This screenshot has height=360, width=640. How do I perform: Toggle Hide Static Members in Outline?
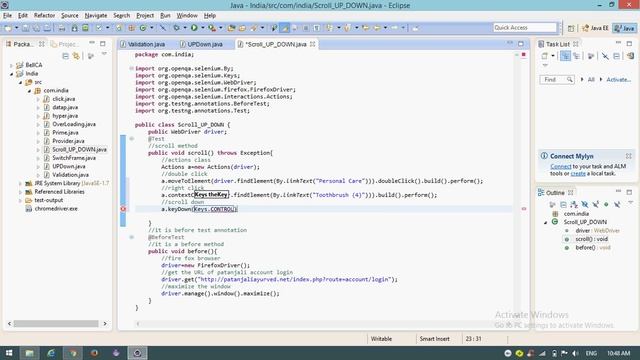pos(596,204)
